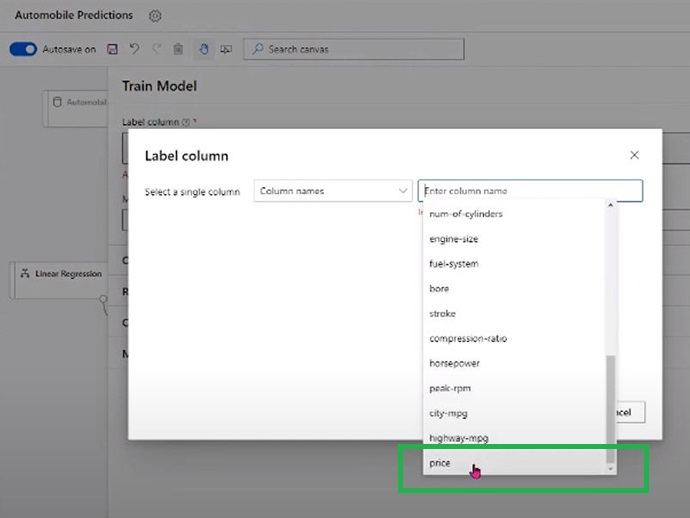Click the save pipeline icon
This screenshot has height=518, width=690.
112,49
